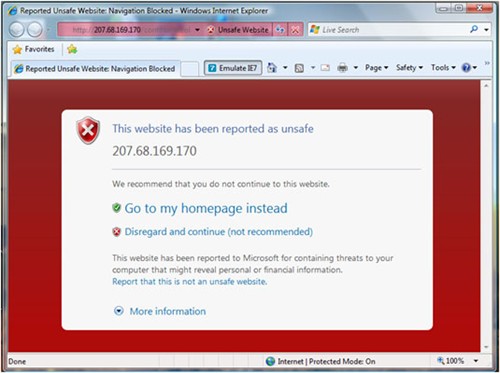The height and width of the screenshot is (373, 500).
Task: Click the 207.68.169.170 text in the warning
Action: [x=154, y=151]
